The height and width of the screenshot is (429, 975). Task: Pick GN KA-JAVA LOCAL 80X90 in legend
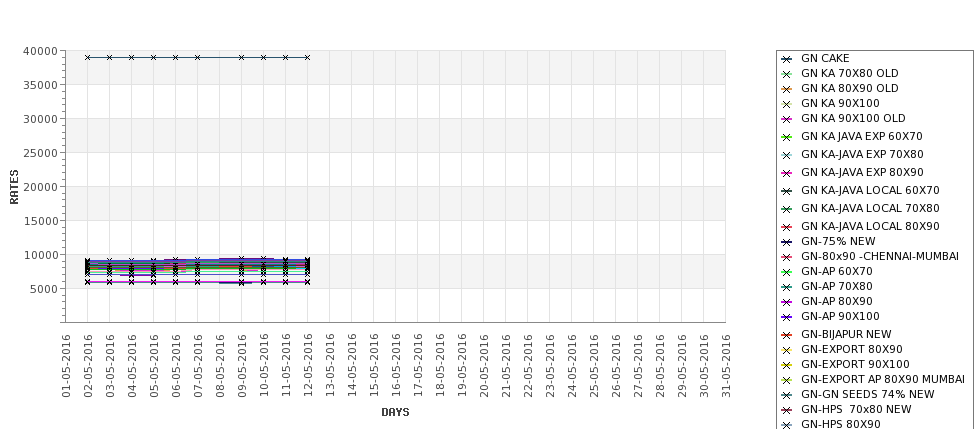tap(870, 226)
